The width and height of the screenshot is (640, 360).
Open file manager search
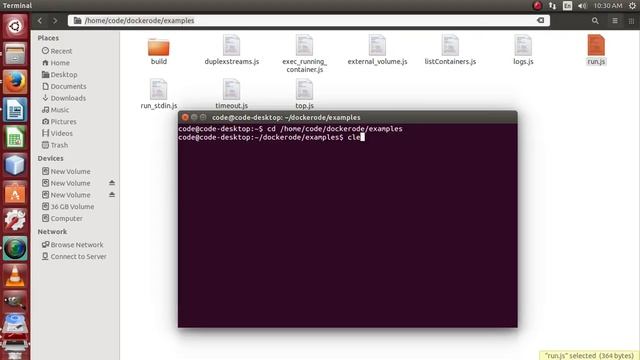(x=595, y=20)
